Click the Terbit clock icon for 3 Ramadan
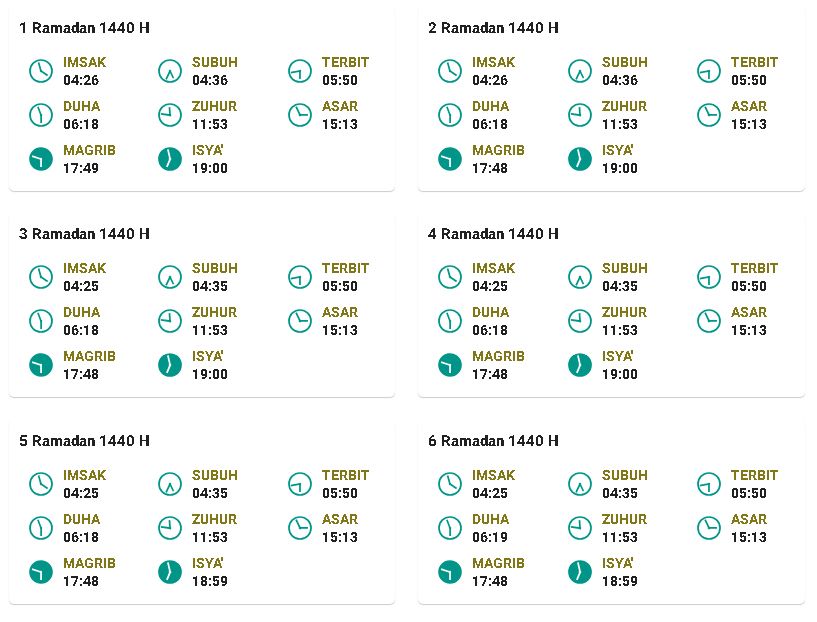Viewport: 817px width, 622px height. pos(300,277)
